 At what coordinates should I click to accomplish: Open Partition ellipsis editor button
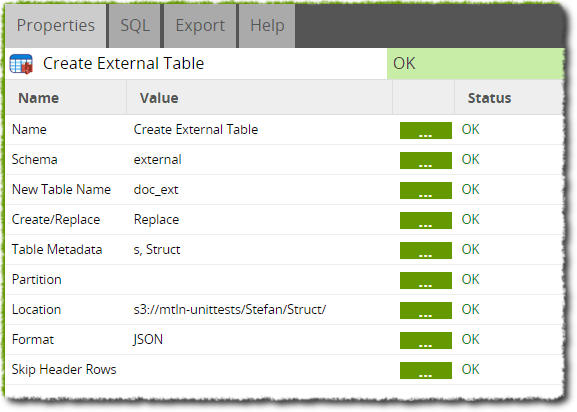tap(426, 281)
